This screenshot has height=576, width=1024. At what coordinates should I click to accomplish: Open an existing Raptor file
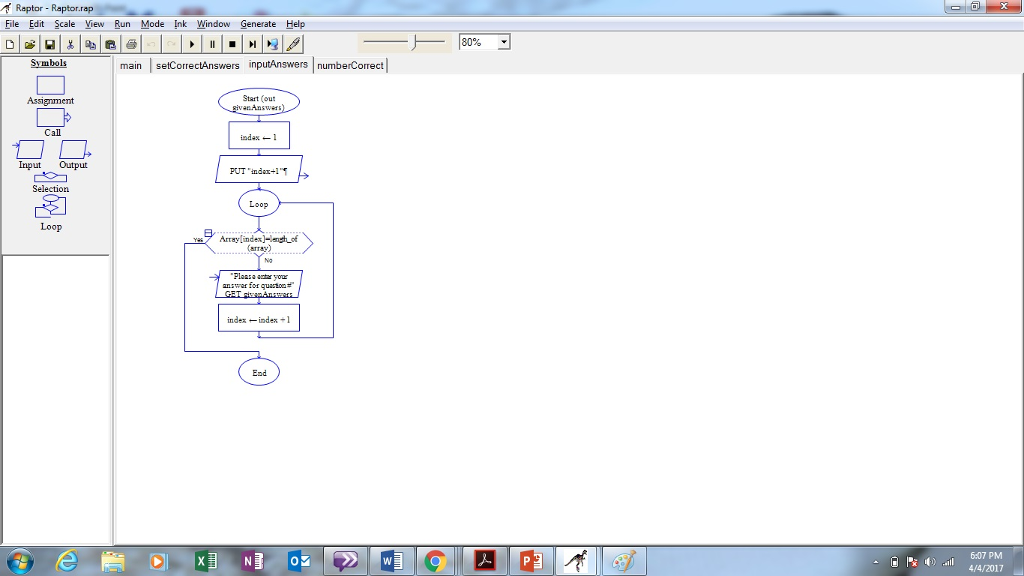28,43
